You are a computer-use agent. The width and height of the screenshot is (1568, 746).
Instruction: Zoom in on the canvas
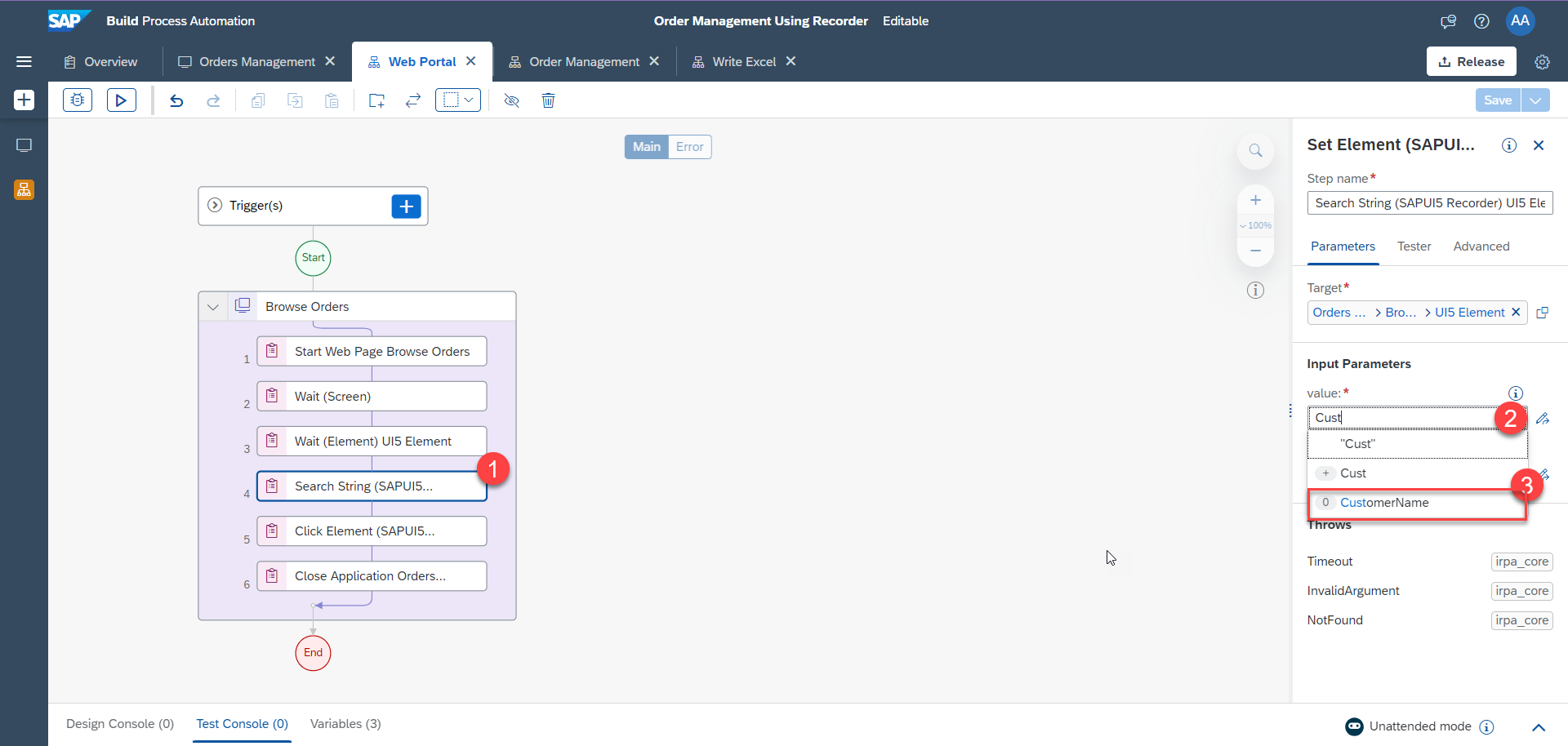[x=1255, y=200]
